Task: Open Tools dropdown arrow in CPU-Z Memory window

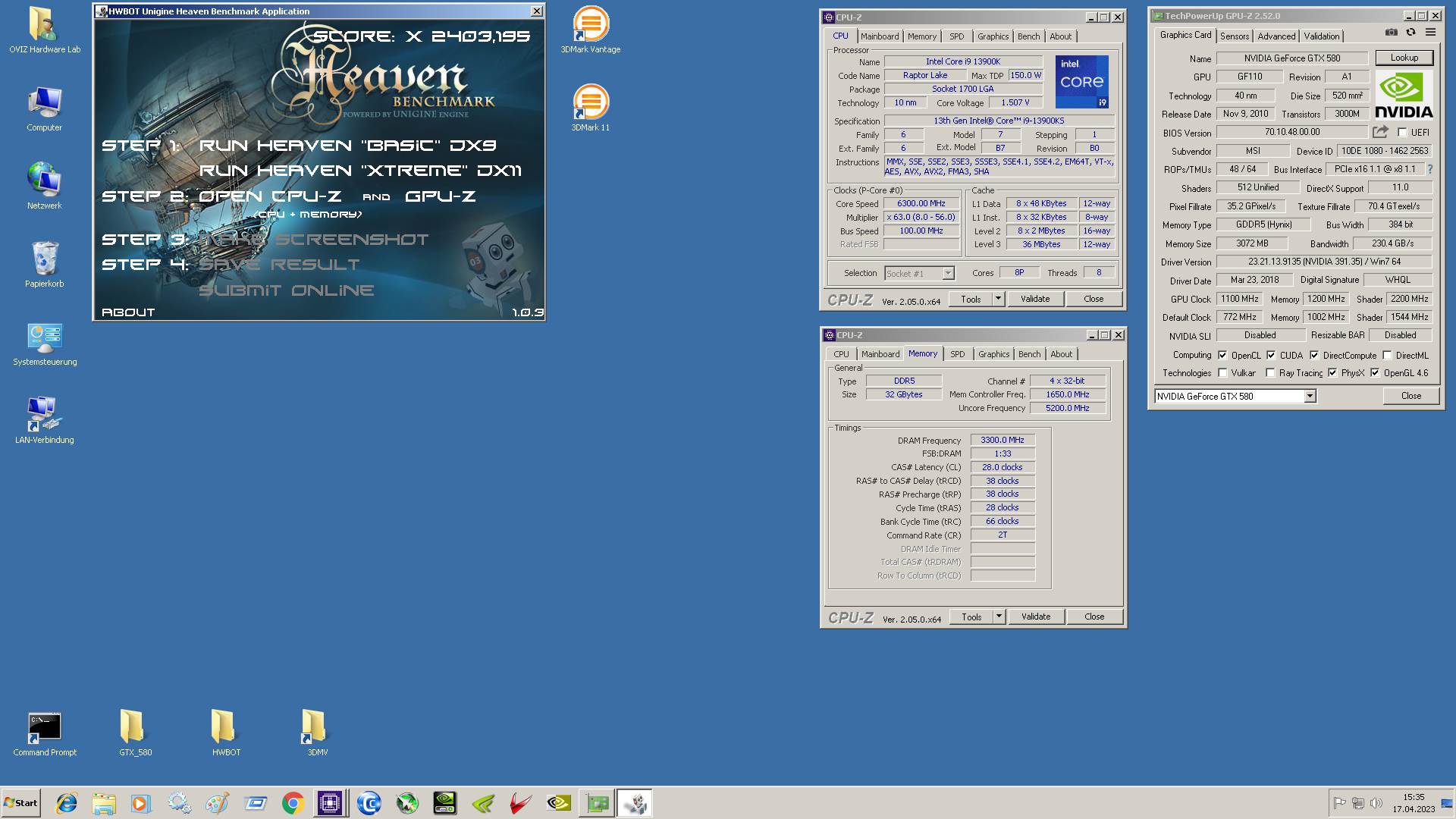Action: click(x=999, y=617)
